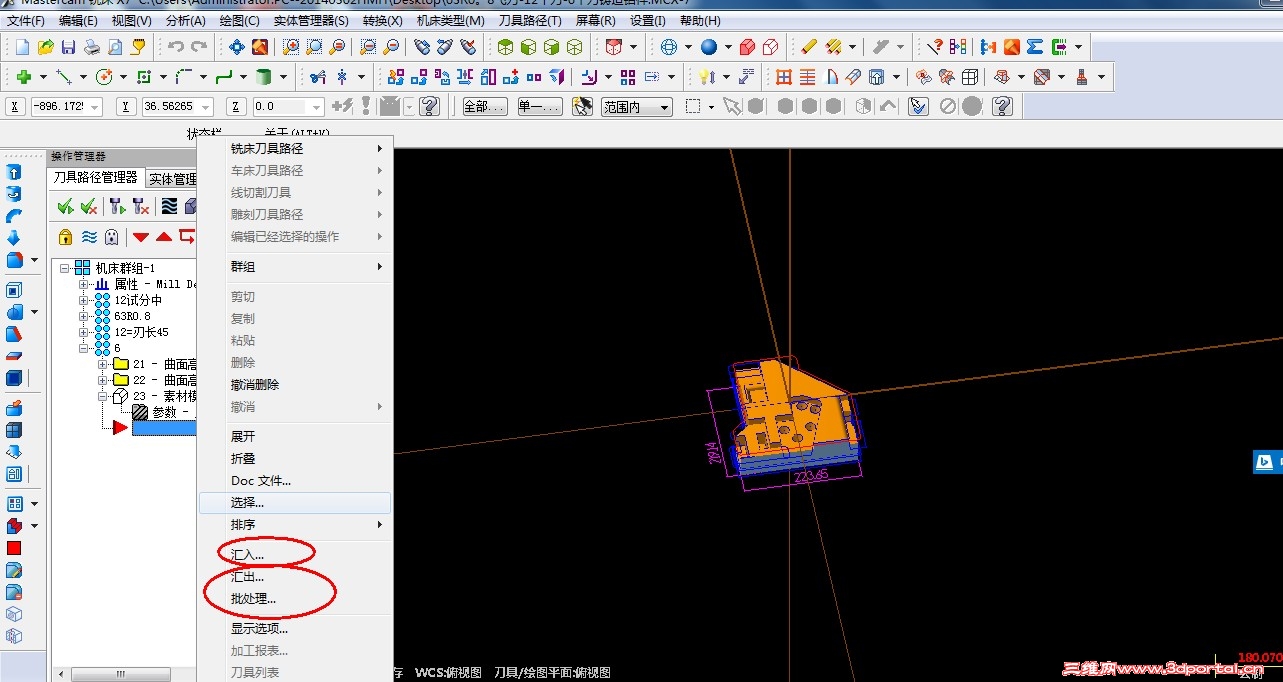
Task: Click the repaint screen icon
Action: pyautogui.click(x=260, y=46)
